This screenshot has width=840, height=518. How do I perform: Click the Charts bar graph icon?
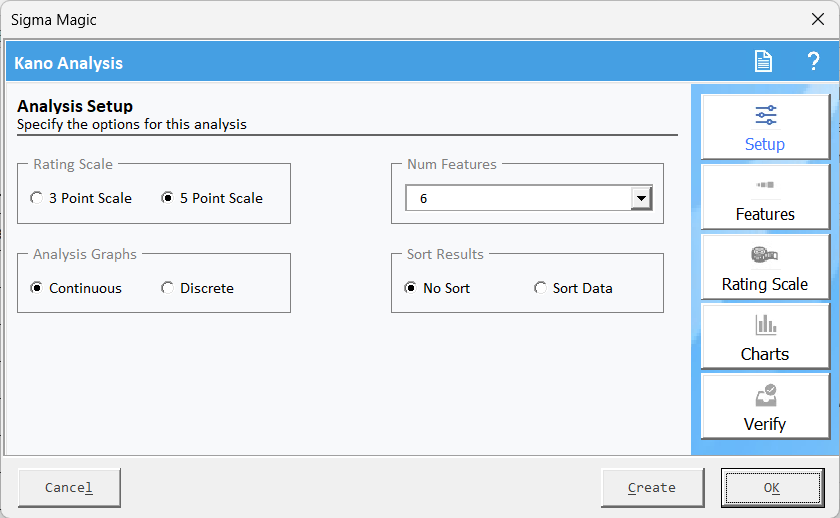(765, 325)
